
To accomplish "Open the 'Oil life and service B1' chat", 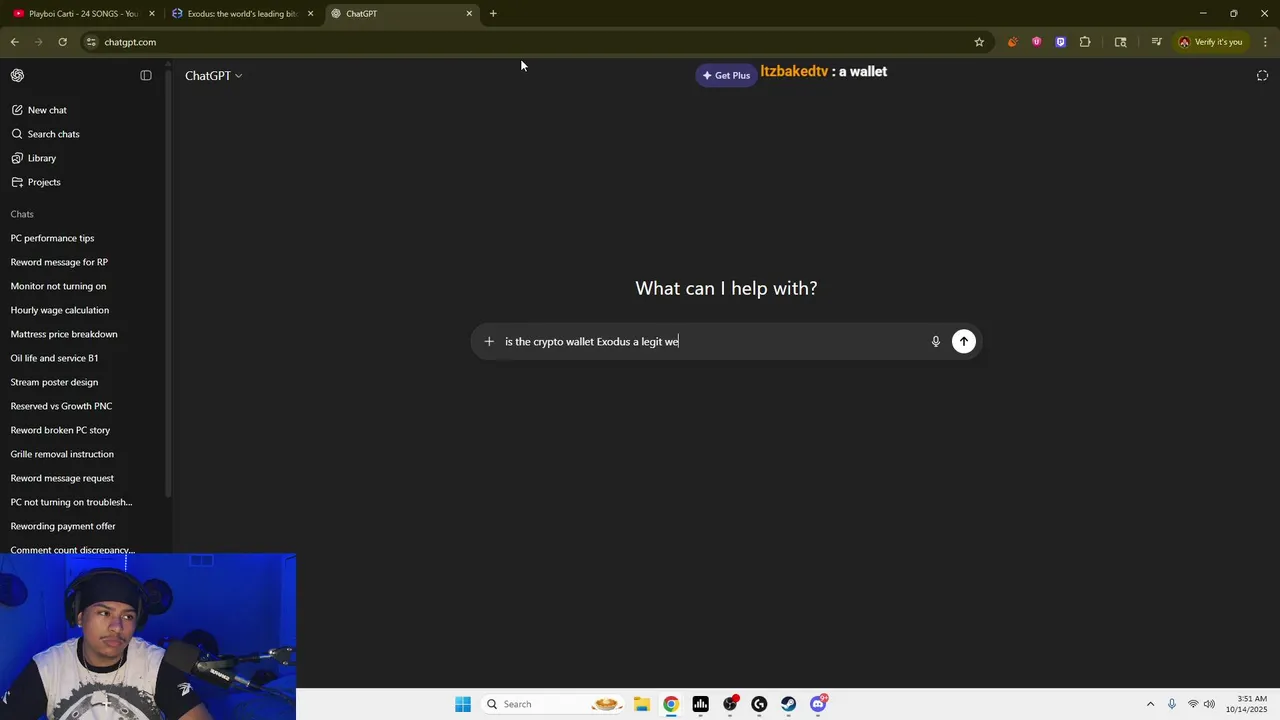I will 54,358.
